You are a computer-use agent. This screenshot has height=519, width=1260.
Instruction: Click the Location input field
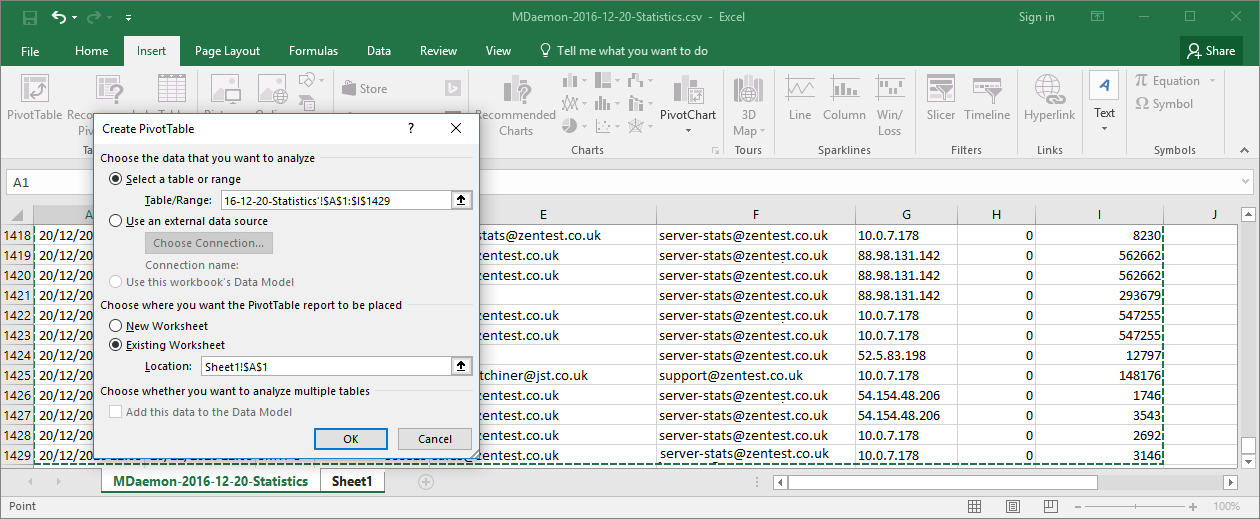(x=325, y=367)
